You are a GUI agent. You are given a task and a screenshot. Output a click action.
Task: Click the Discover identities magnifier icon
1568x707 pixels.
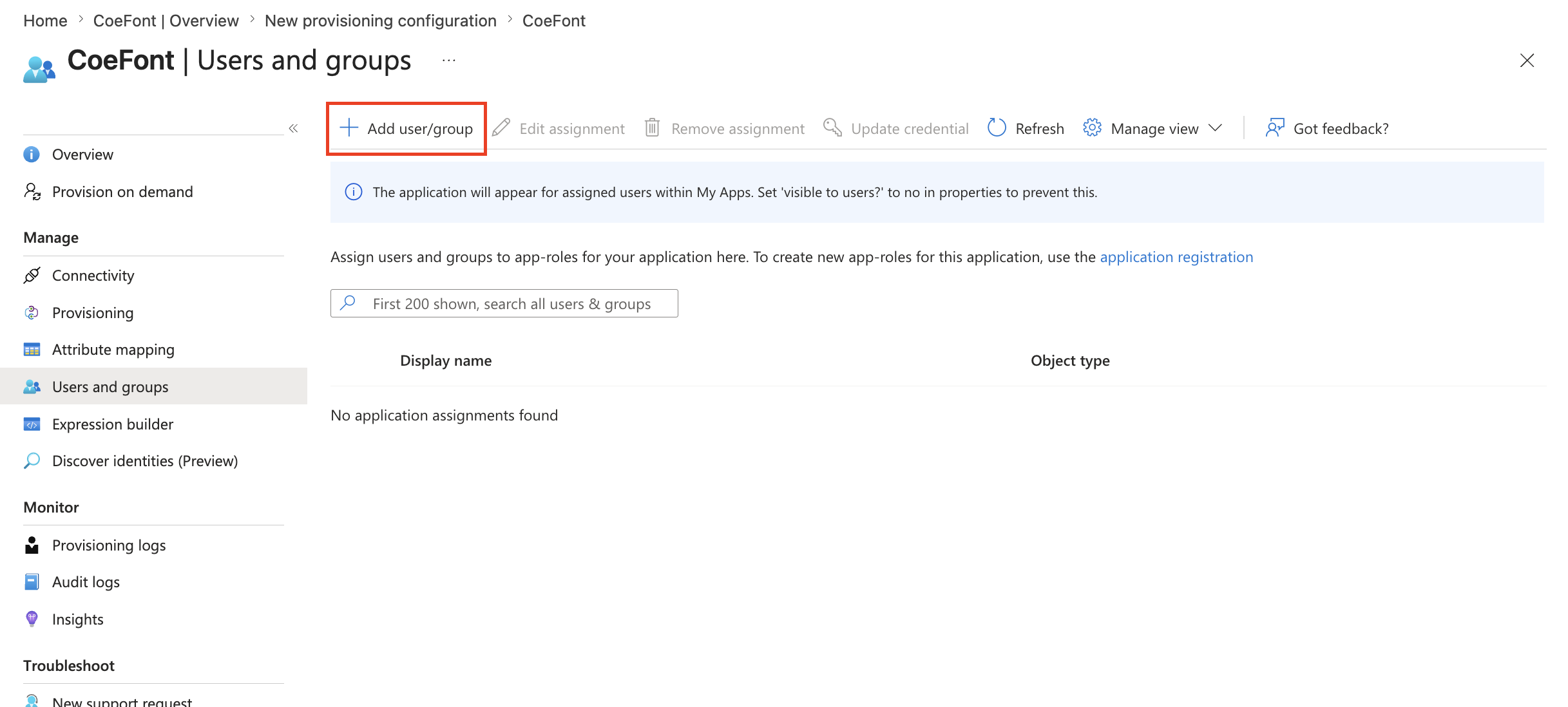32,461
